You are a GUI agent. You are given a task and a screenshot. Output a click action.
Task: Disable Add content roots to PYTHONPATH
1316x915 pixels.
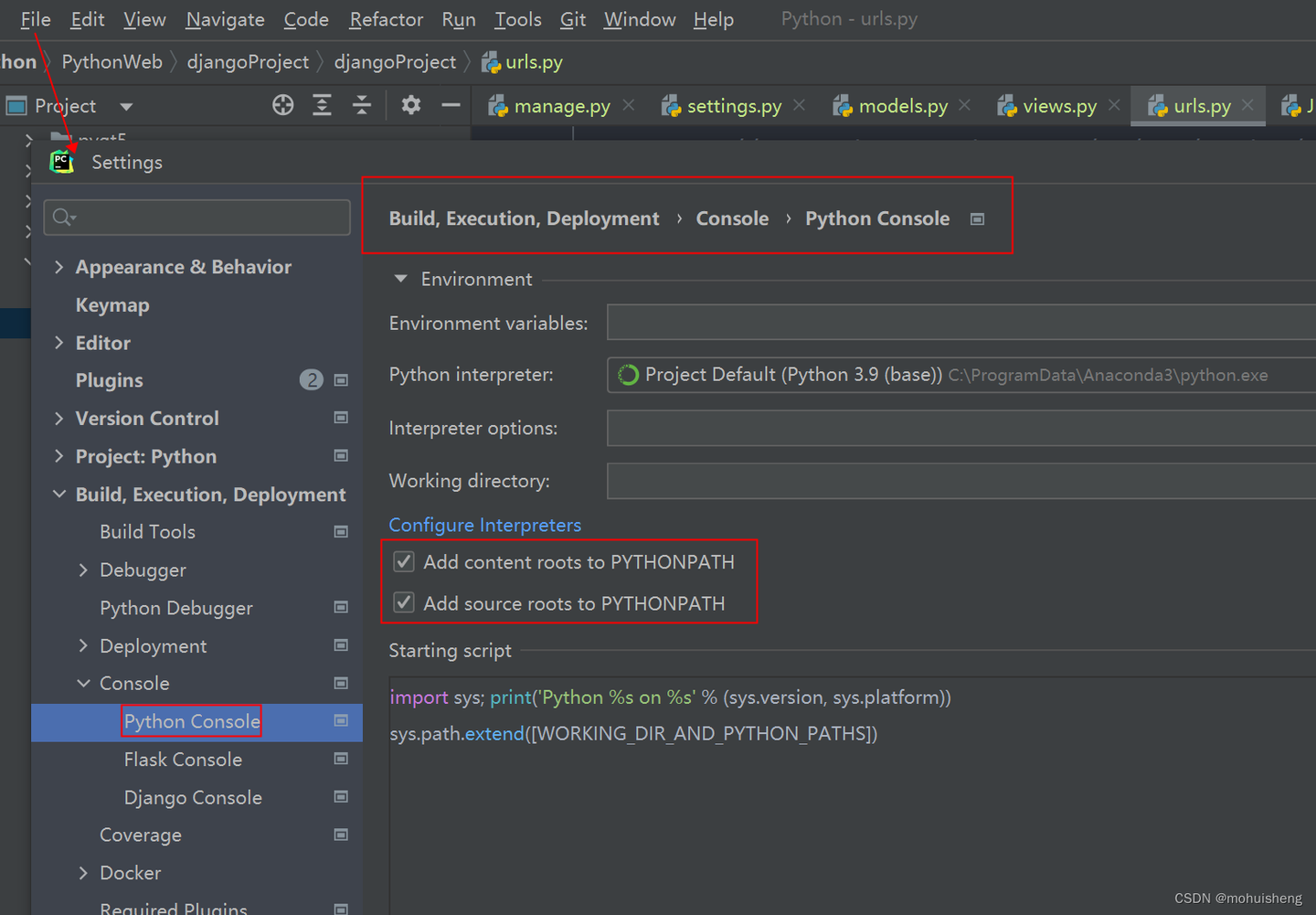point(404,561)
